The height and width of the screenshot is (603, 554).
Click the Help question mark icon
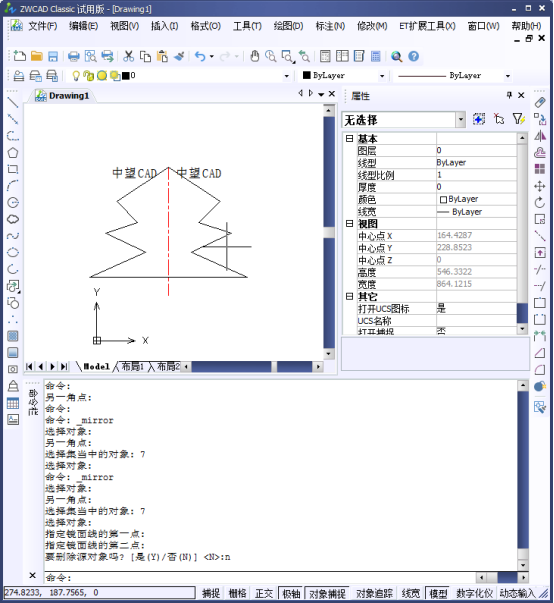[413, 56]
